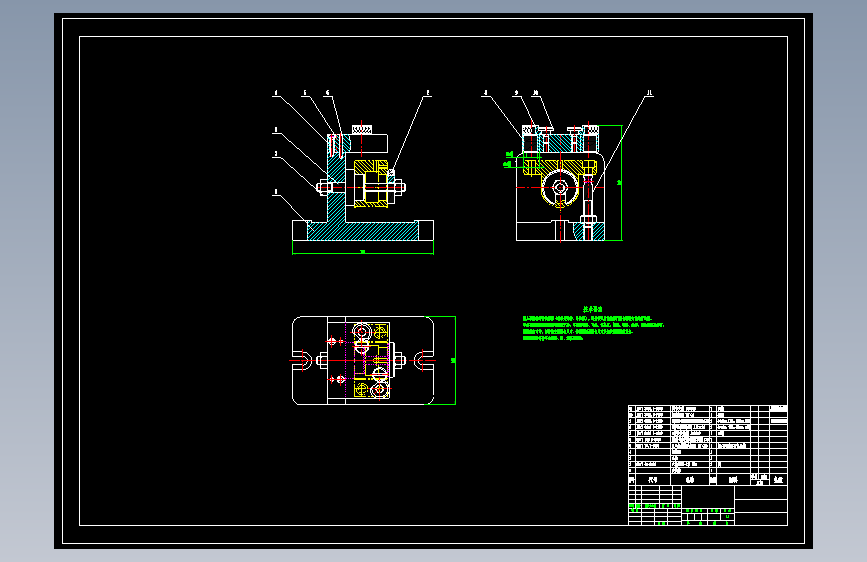Click balloon number 10 above the side view
The width and height of the screenshot is (867, 562).
tap(535, 93)
